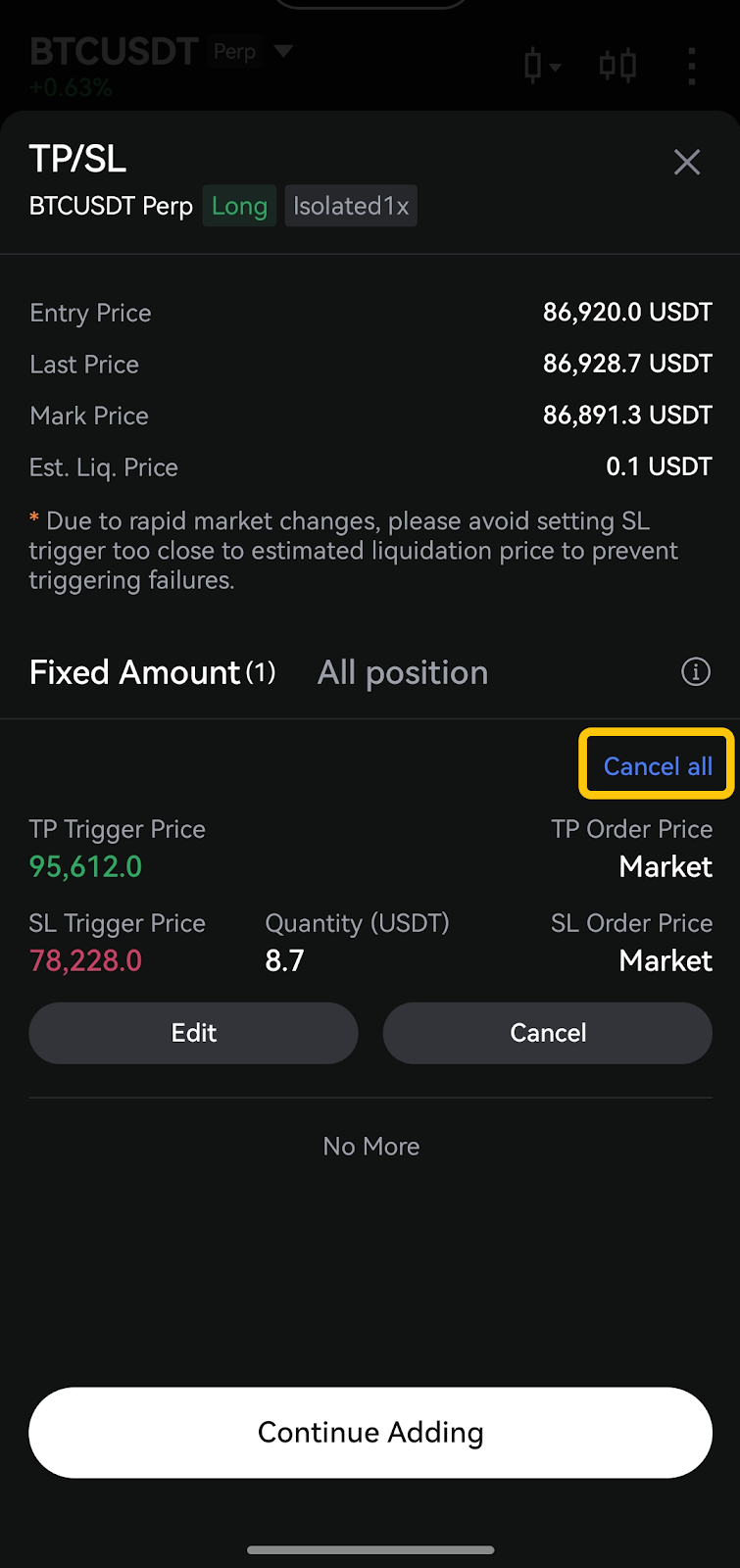
Task: Select the SL trigger price 78,228.0
Action: [x=86, y=960]
